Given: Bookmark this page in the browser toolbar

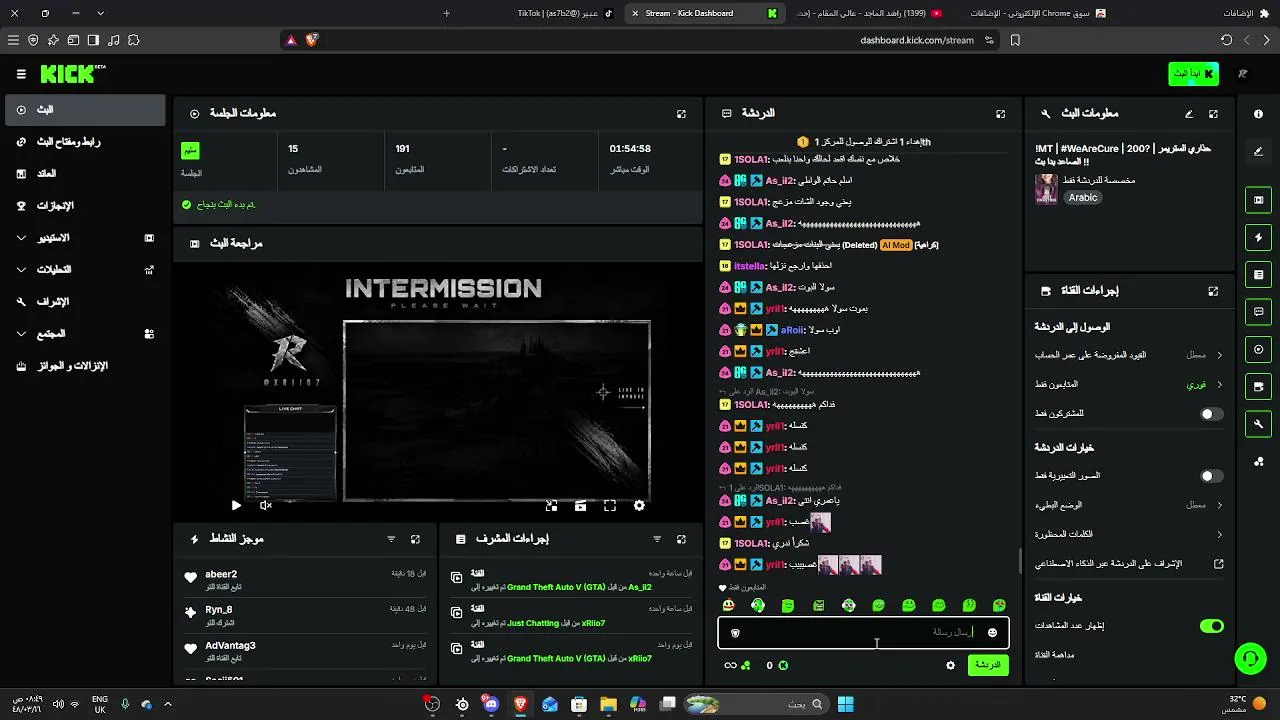Looking at the screenshot, I should (x=1015, y=40).
